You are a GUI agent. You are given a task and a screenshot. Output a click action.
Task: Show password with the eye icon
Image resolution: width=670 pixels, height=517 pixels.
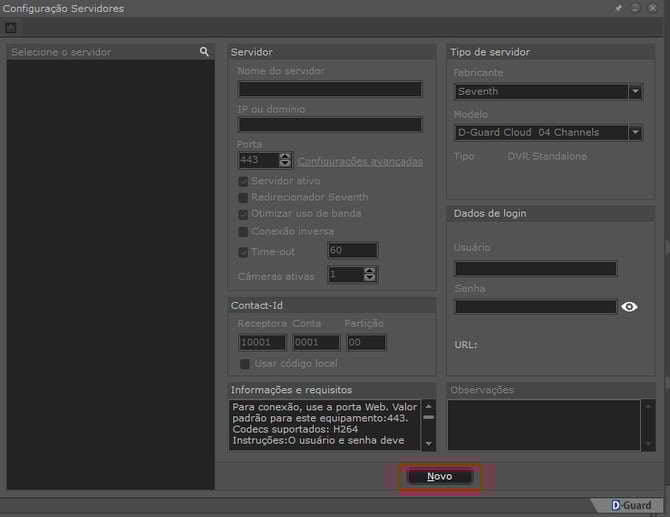pyautogui.click(x=629, y=307)
